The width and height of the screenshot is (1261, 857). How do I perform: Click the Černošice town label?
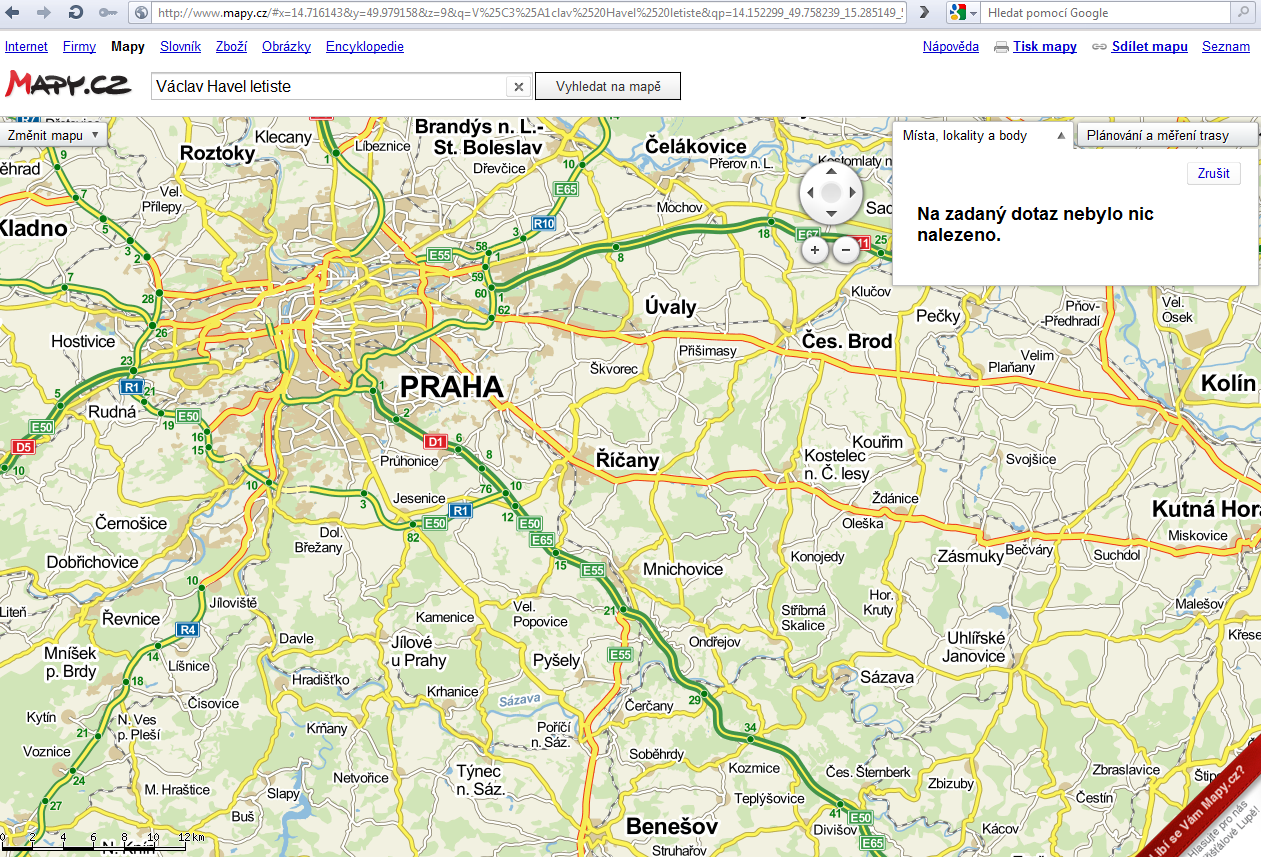tap(132, 523)
